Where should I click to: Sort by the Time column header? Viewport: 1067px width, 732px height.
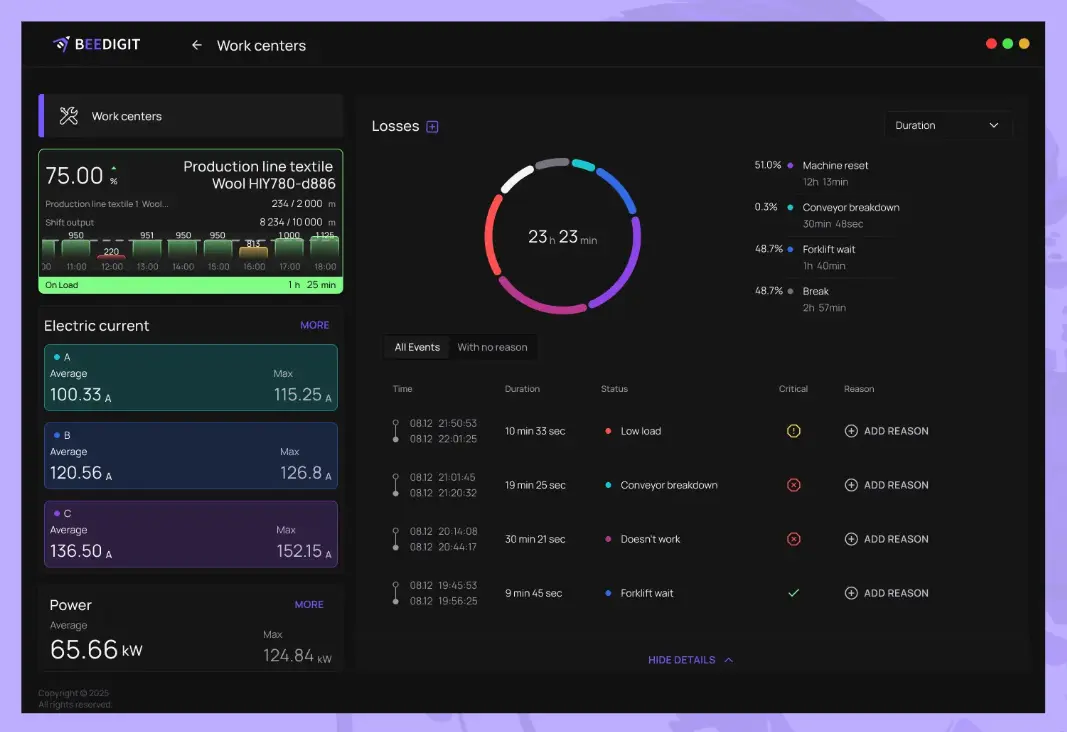(402, 389)
